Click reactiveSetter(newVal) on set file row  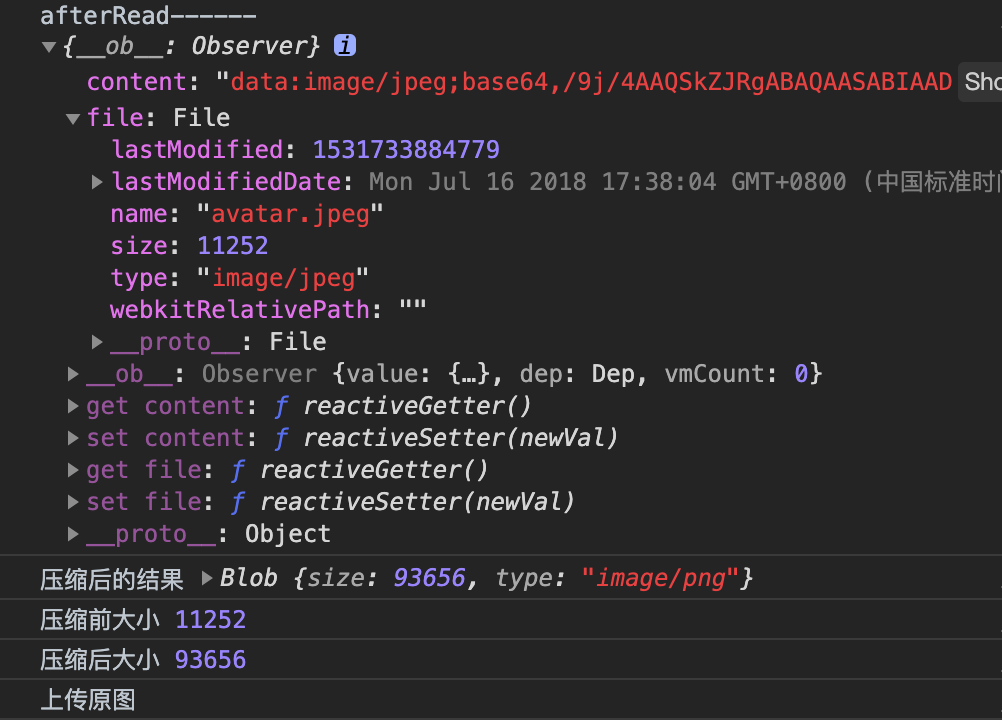[x=417, y=502]
